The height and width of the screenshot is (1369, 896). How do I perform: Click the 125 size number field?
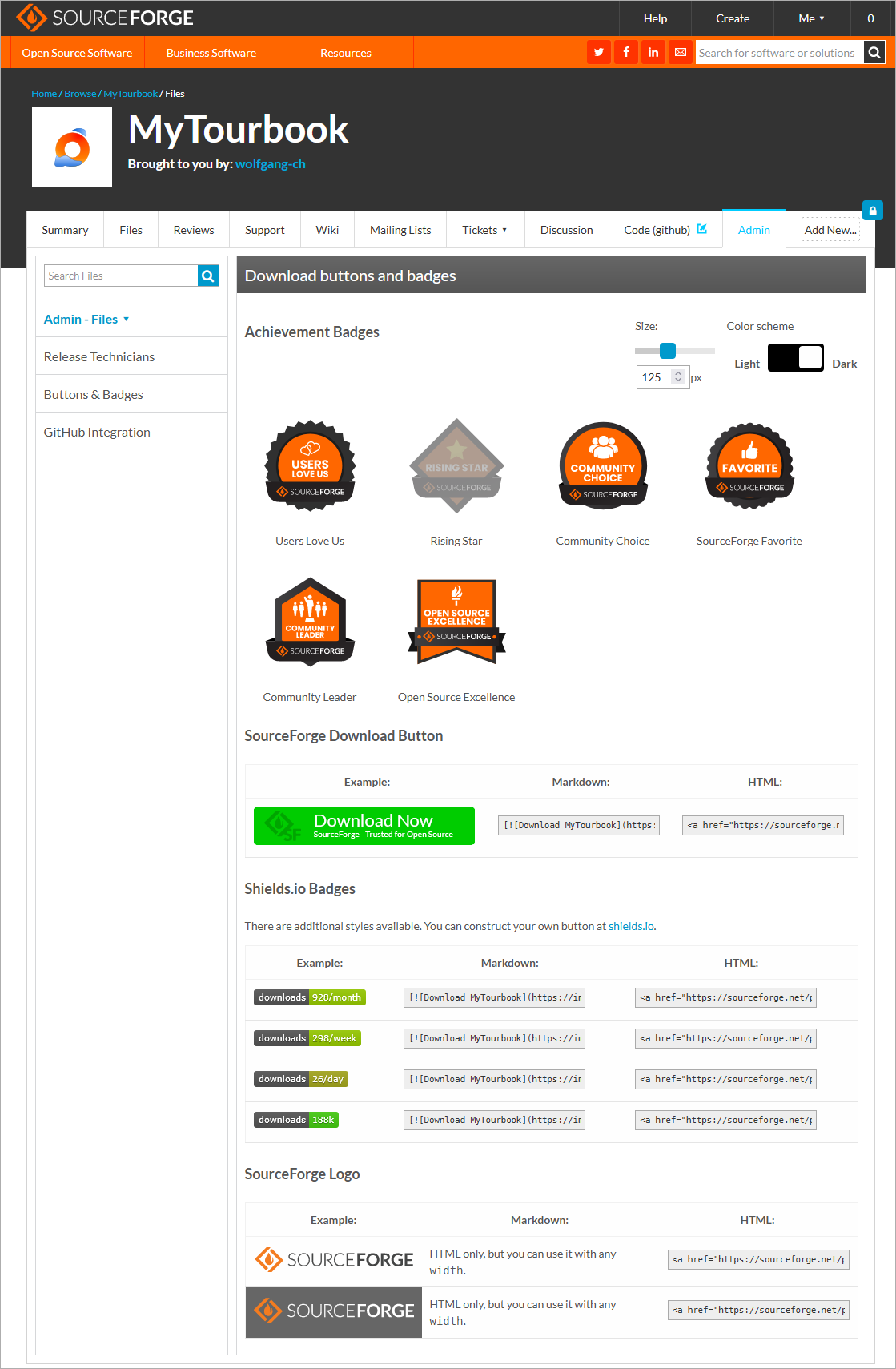click(662, 376)
